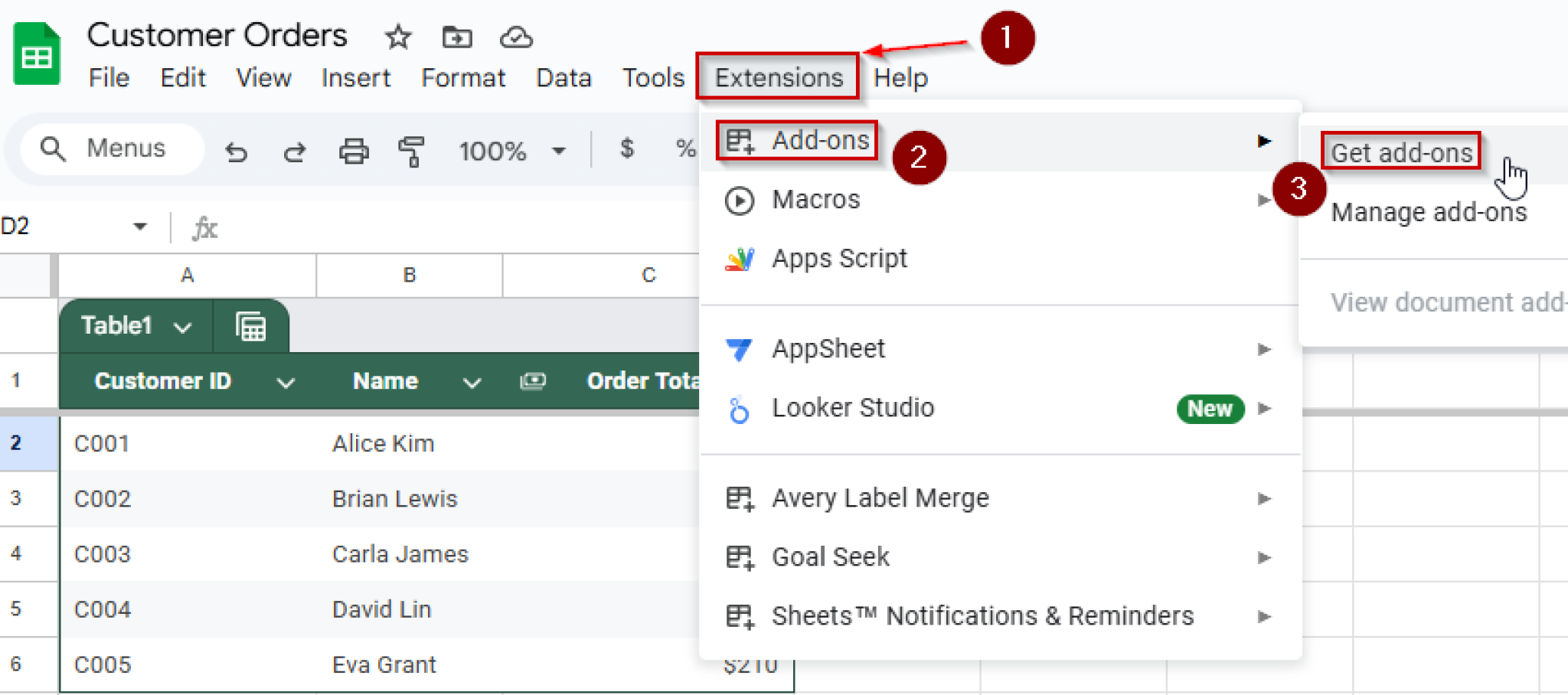The width and height of the screenshot is (1568, 695).
Task: Redo the last action
Action: [x=294, y=152]
